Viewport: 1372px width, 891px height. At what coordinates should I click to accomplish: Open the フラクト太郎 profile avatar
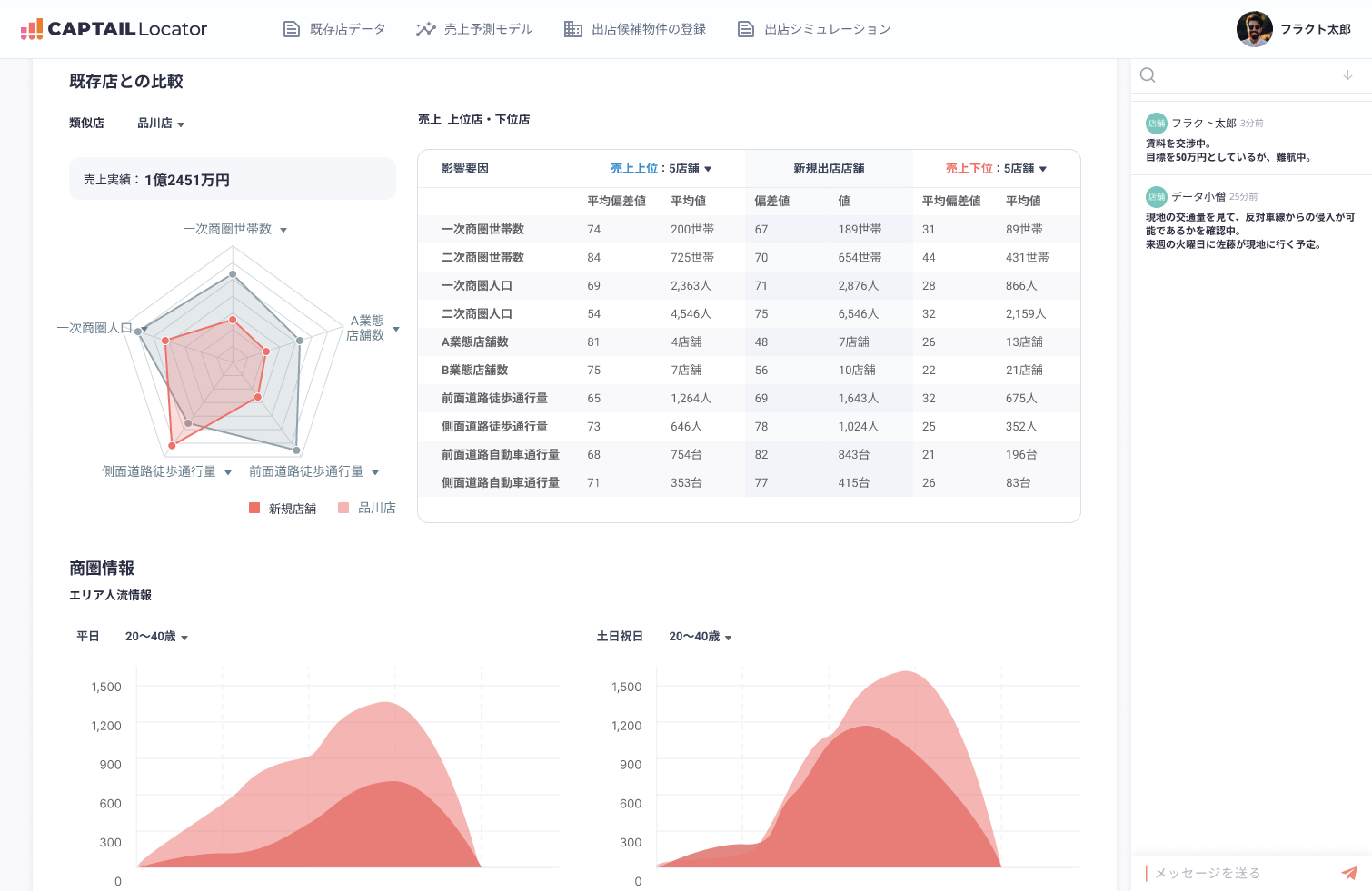[x=1255, y=28]
